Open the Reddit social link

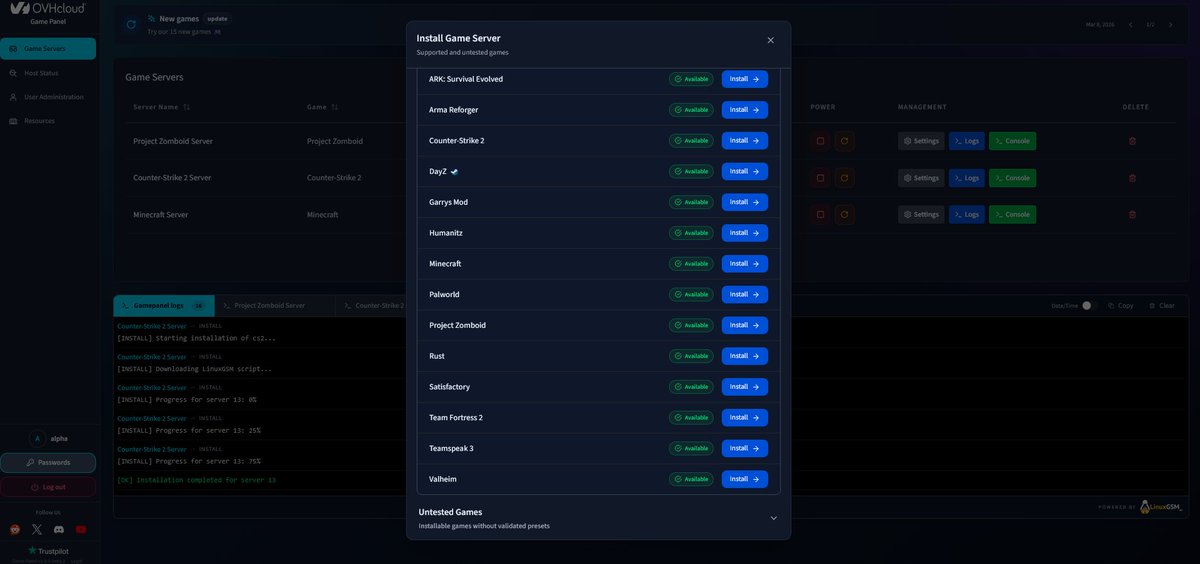pos(15,529)
